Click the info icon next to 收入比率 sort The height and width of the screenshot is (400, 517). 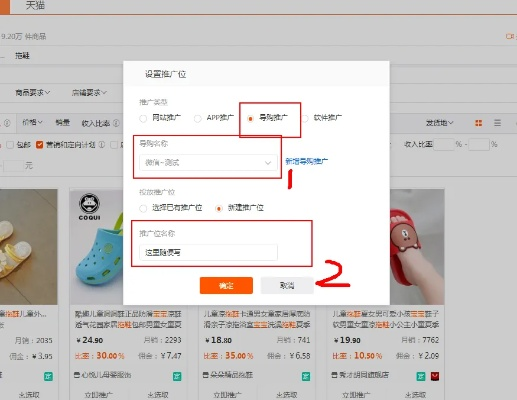click(x=116, y=123)
